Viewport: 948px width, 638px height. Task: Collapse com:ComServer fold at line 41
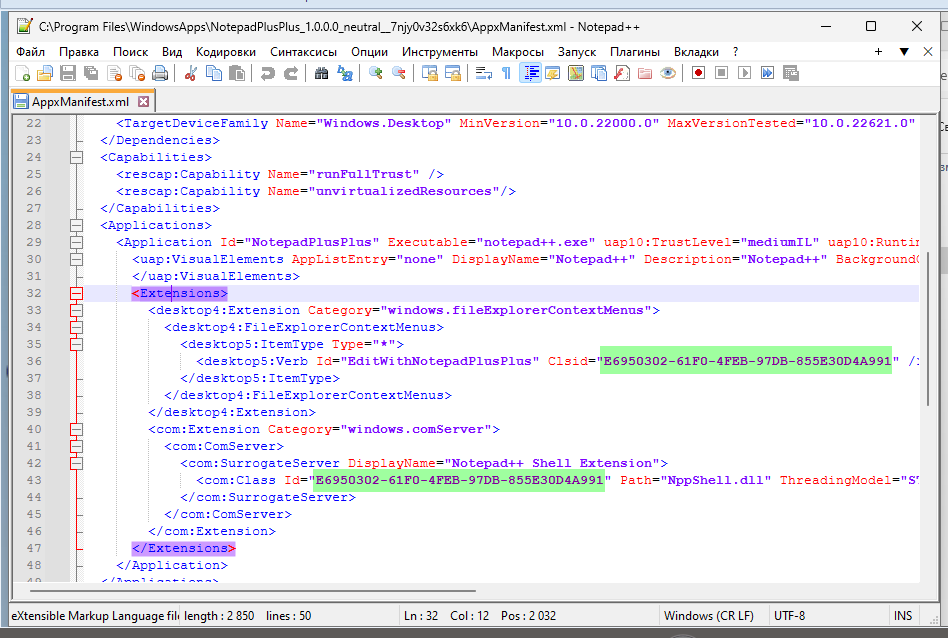[x=76, y=446]
